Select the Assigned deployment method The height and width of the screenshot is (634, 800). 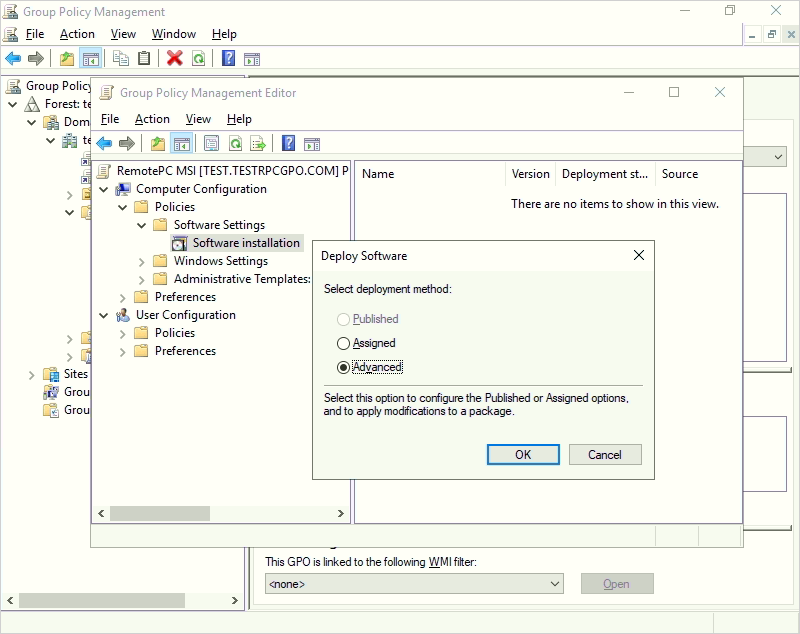(344, 343)
